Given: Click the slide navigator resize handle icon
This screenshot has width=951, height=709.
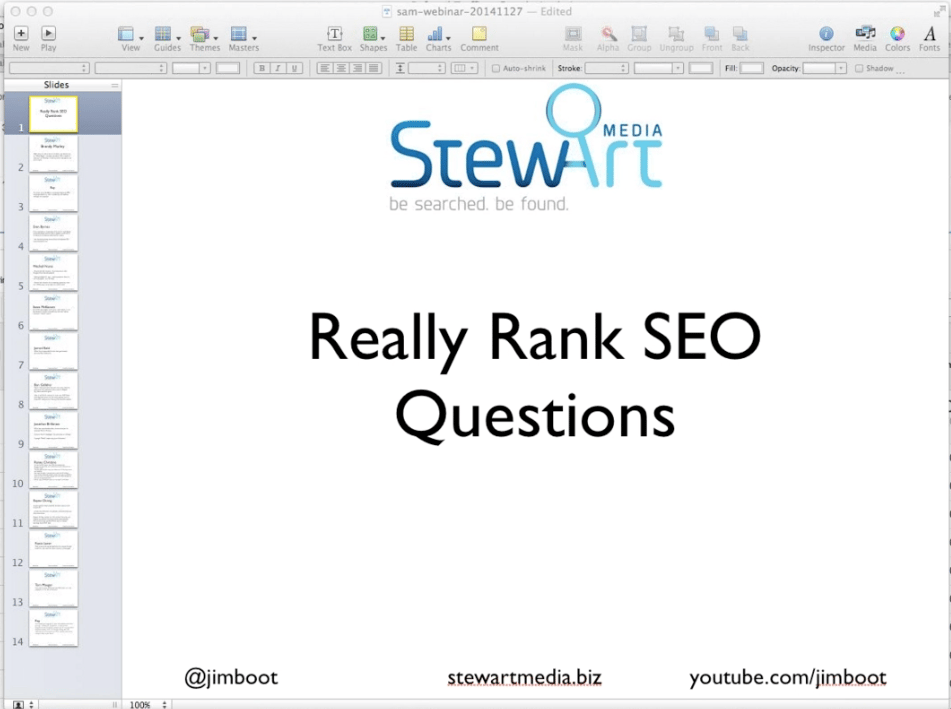Looking at the screenshot, I should 115,705.
